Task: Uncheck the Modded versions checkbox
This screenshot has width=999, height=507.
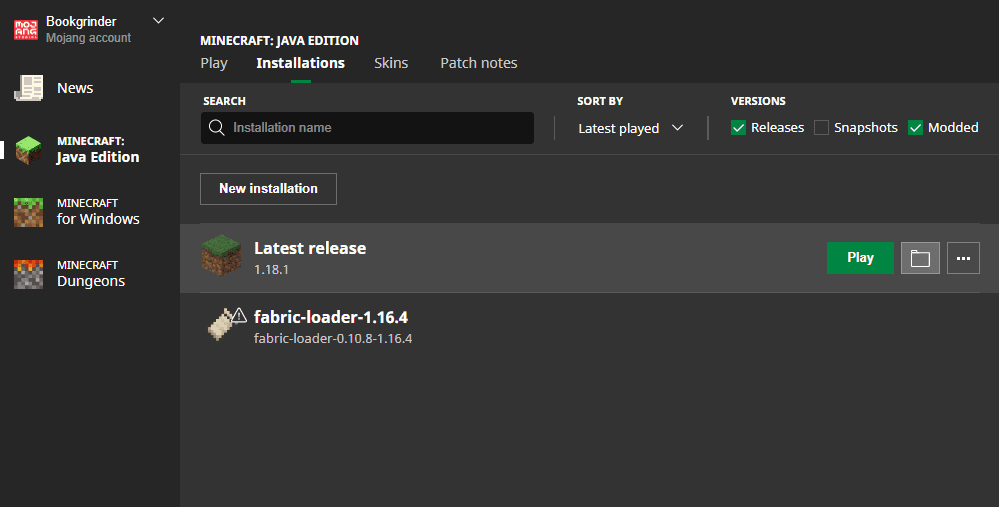Action: pyautogui.click(x=916, y=127)
